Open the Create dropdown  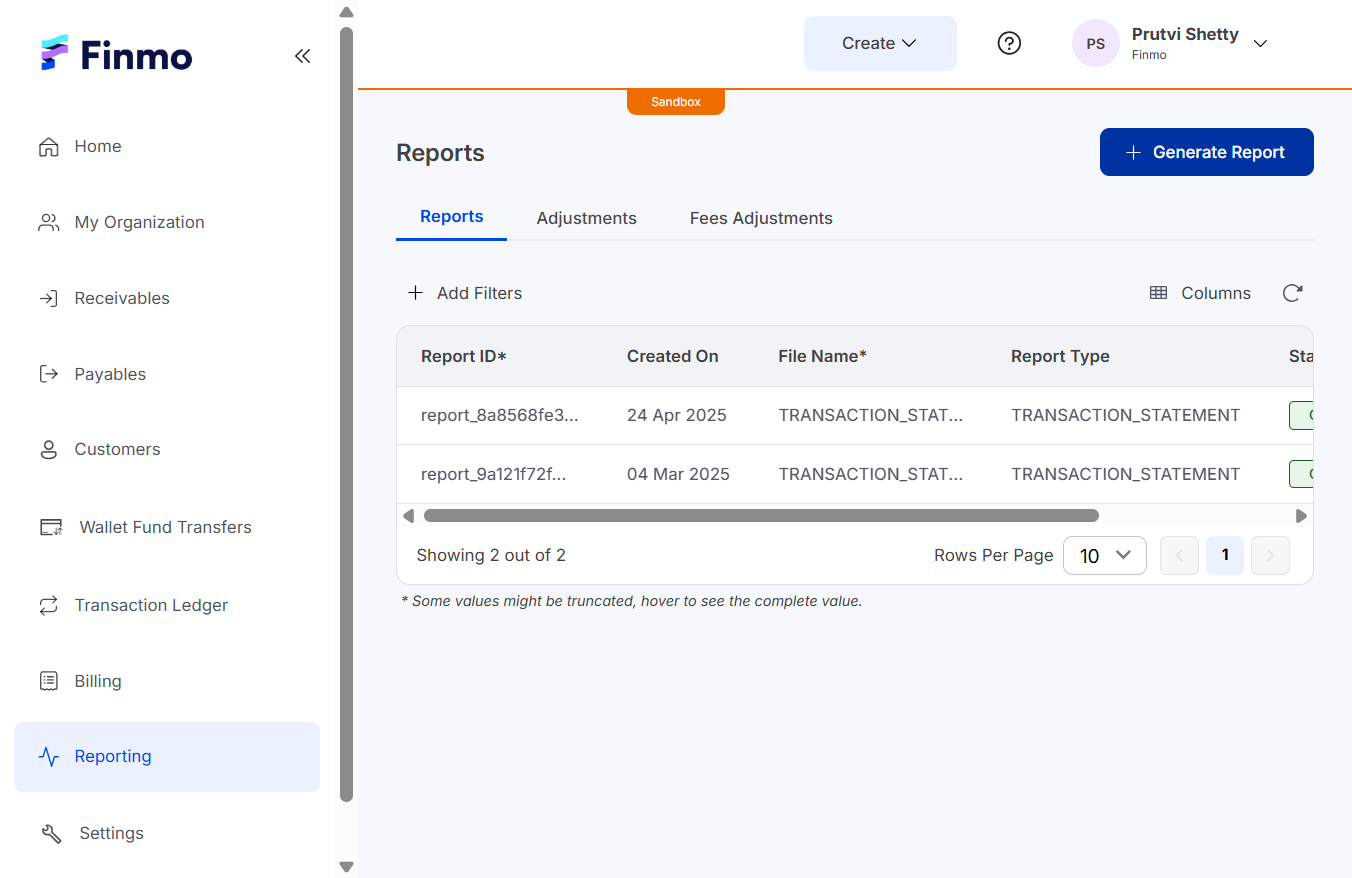pos(880,43)
